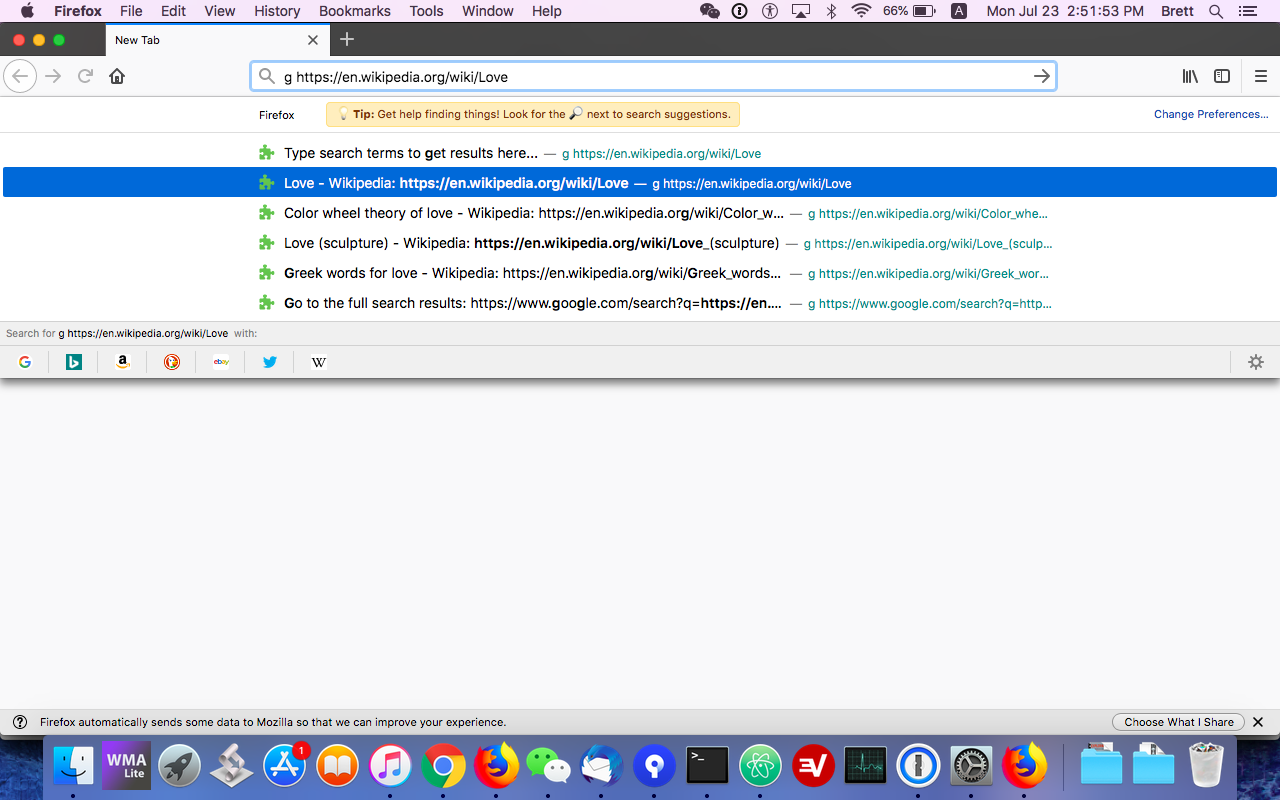Open the History menu
This screenshot has height=800, width=1280.
[x=277, y=11]
